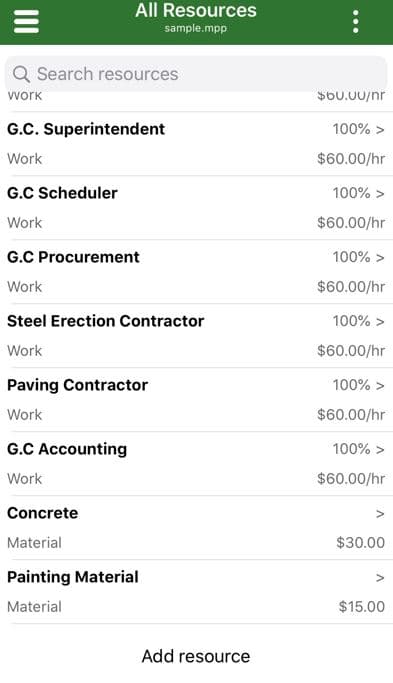This screenshot has height=683, width=393.
Task: Tap the Add resource button
Action: 196,656
